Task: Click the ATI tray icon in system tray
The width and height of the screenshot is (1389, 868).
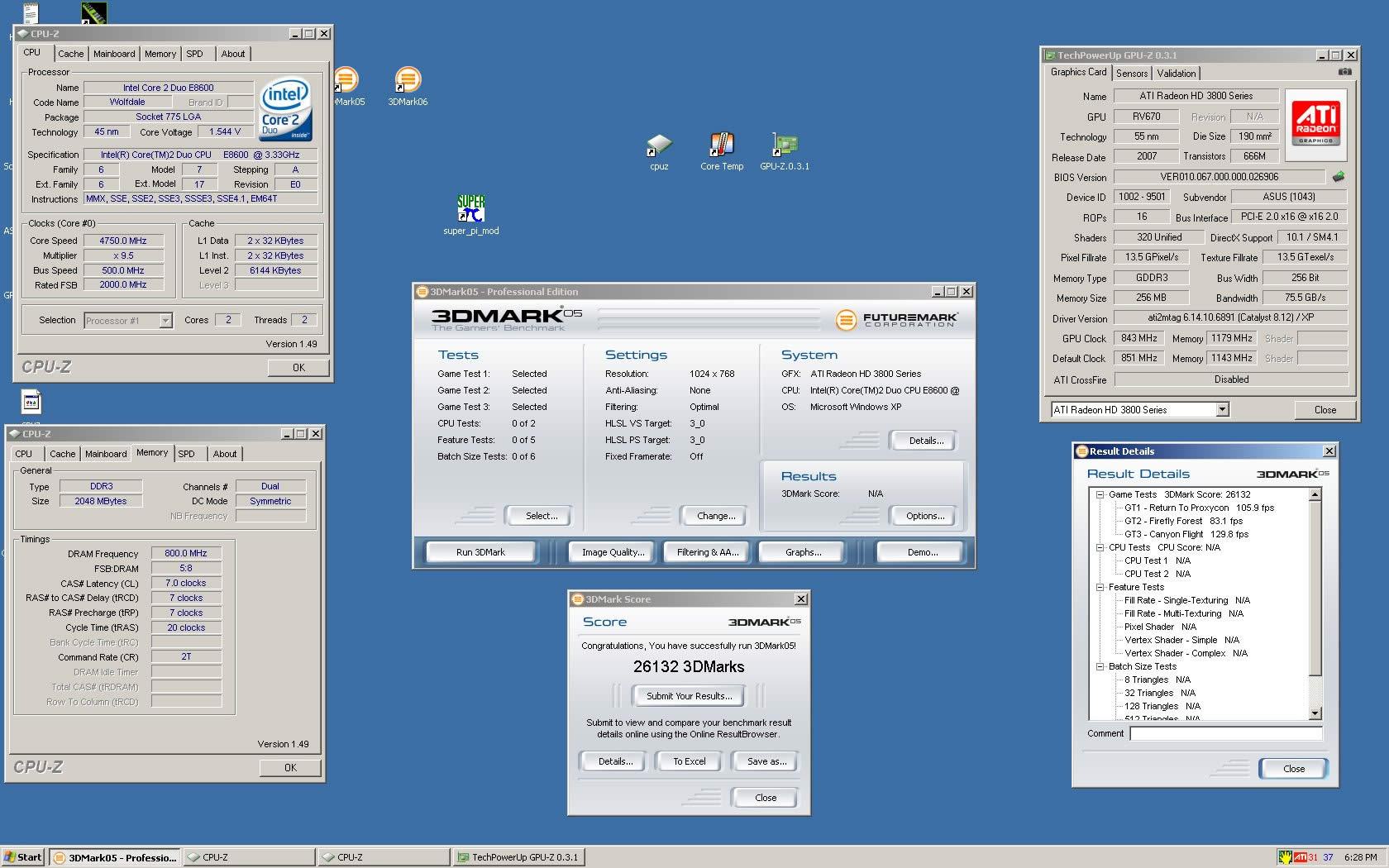Action: coord(1300,857)
